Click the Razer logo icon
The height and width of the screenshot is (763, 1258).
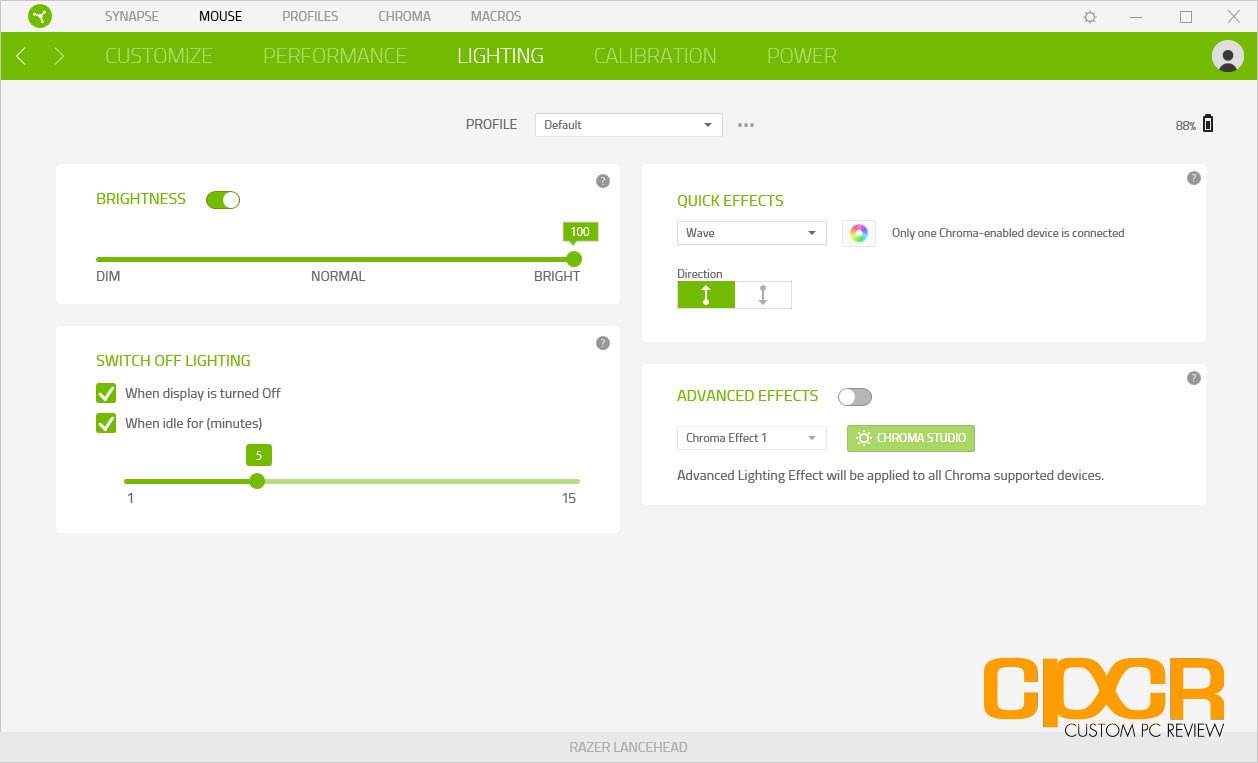39,16
